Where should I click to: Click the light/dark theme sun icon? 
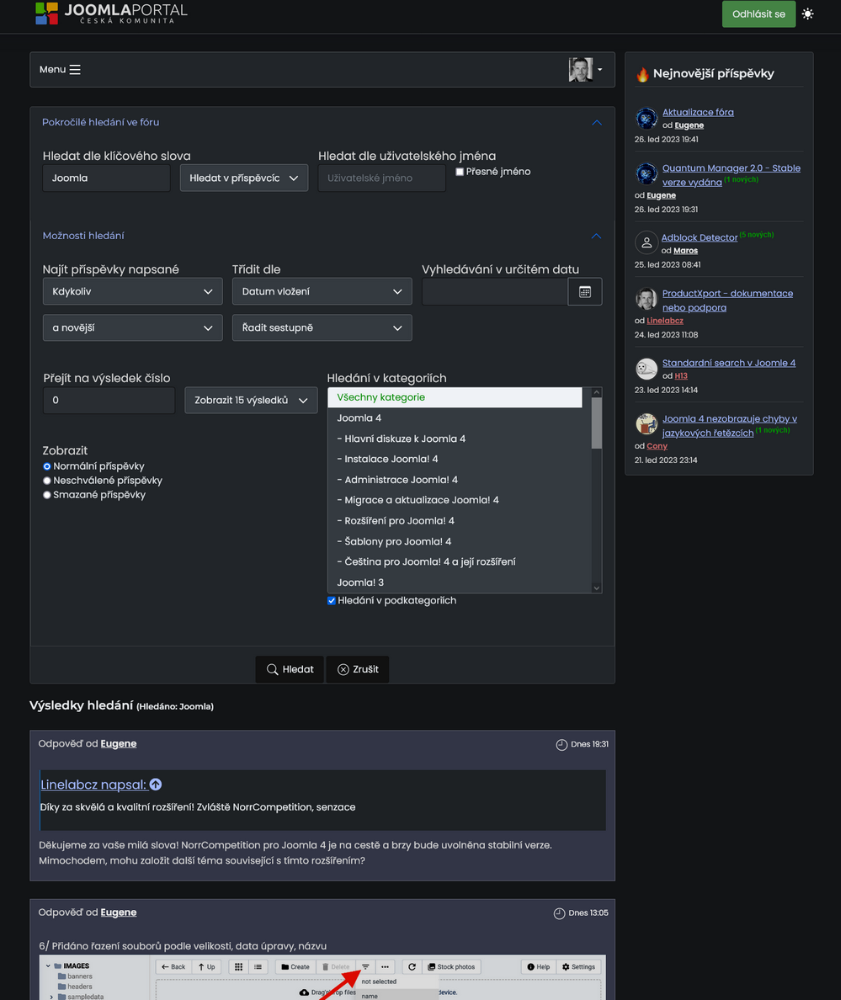tap(808, 14)
